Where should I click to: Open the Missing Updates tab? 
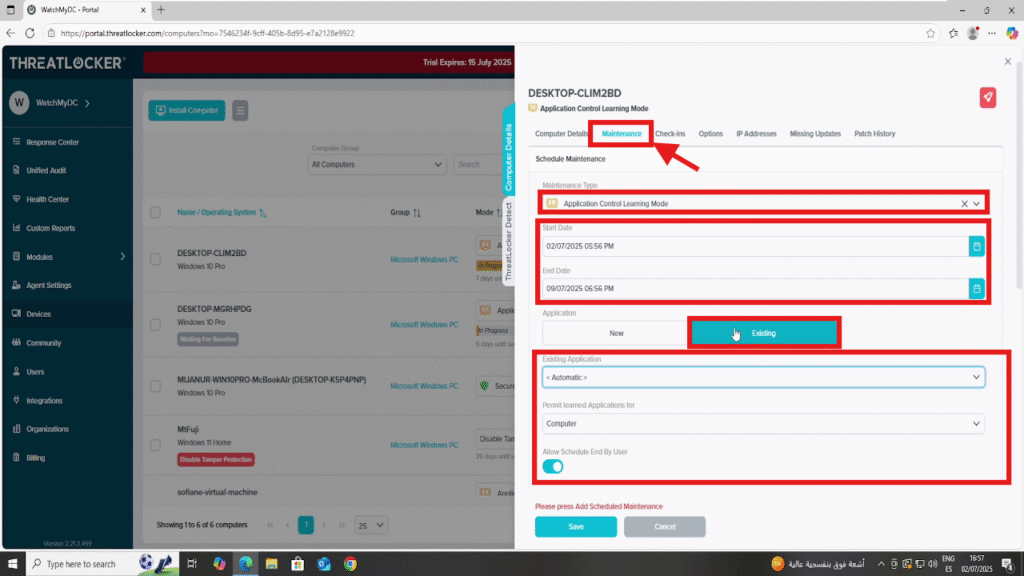(x=815, y=134)
